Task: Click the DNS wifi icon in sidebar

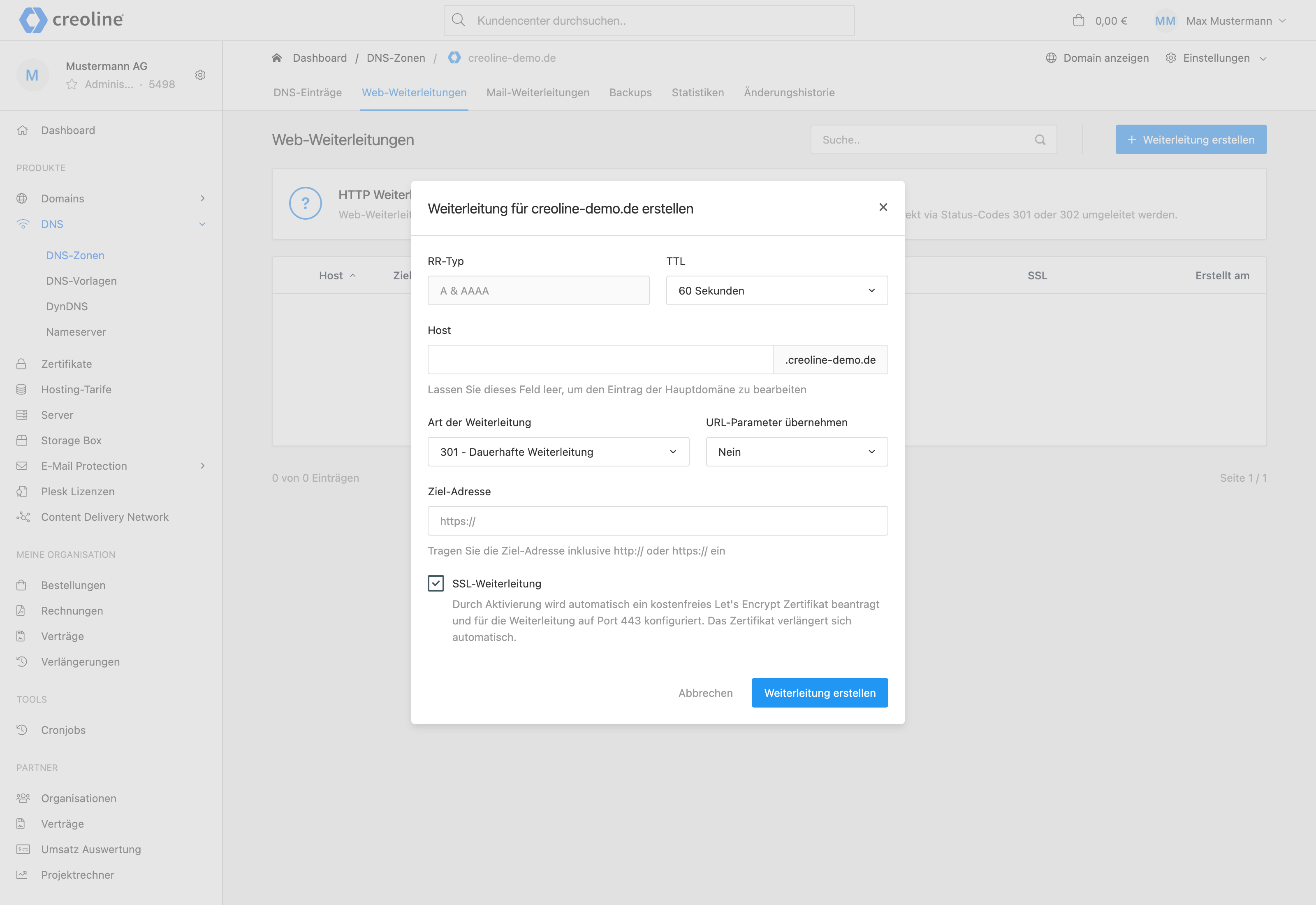Action: tap(23, 224)
